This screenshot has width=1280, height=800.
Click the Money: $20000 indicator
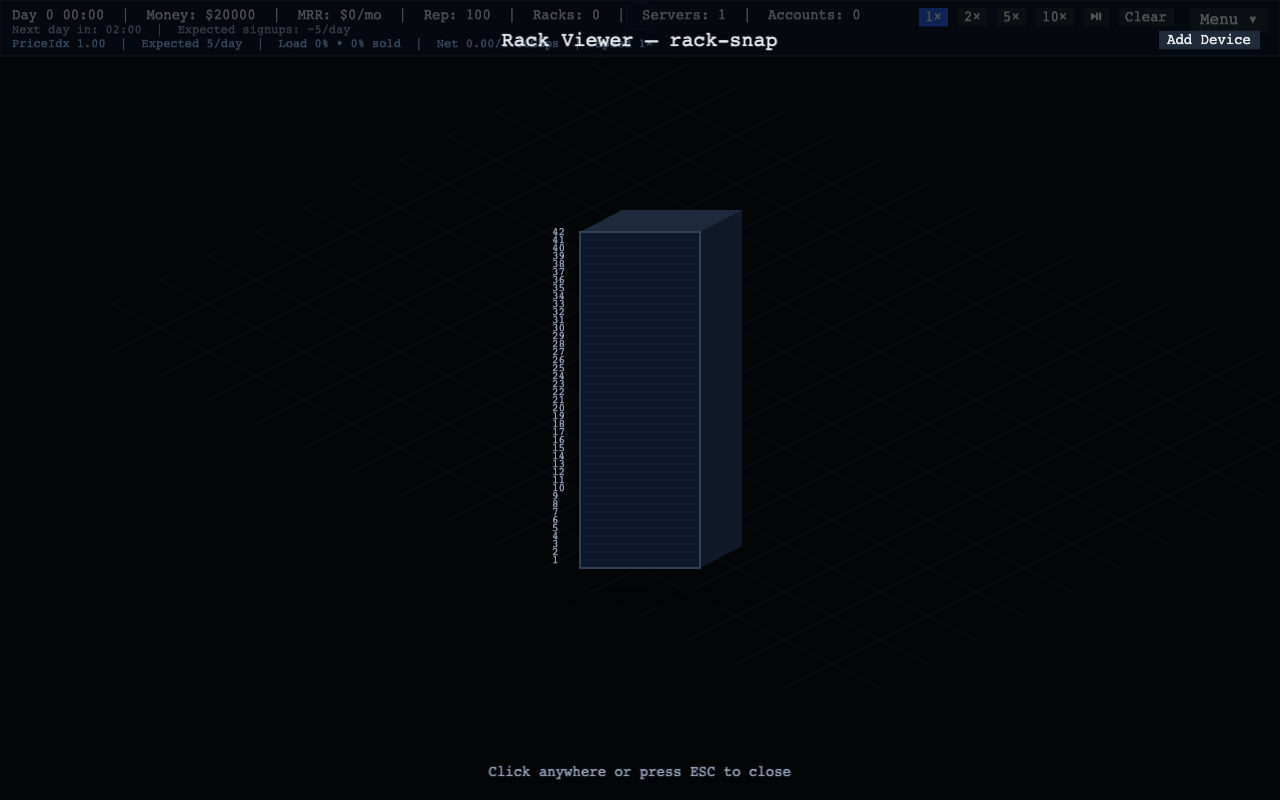click(200, 15)
